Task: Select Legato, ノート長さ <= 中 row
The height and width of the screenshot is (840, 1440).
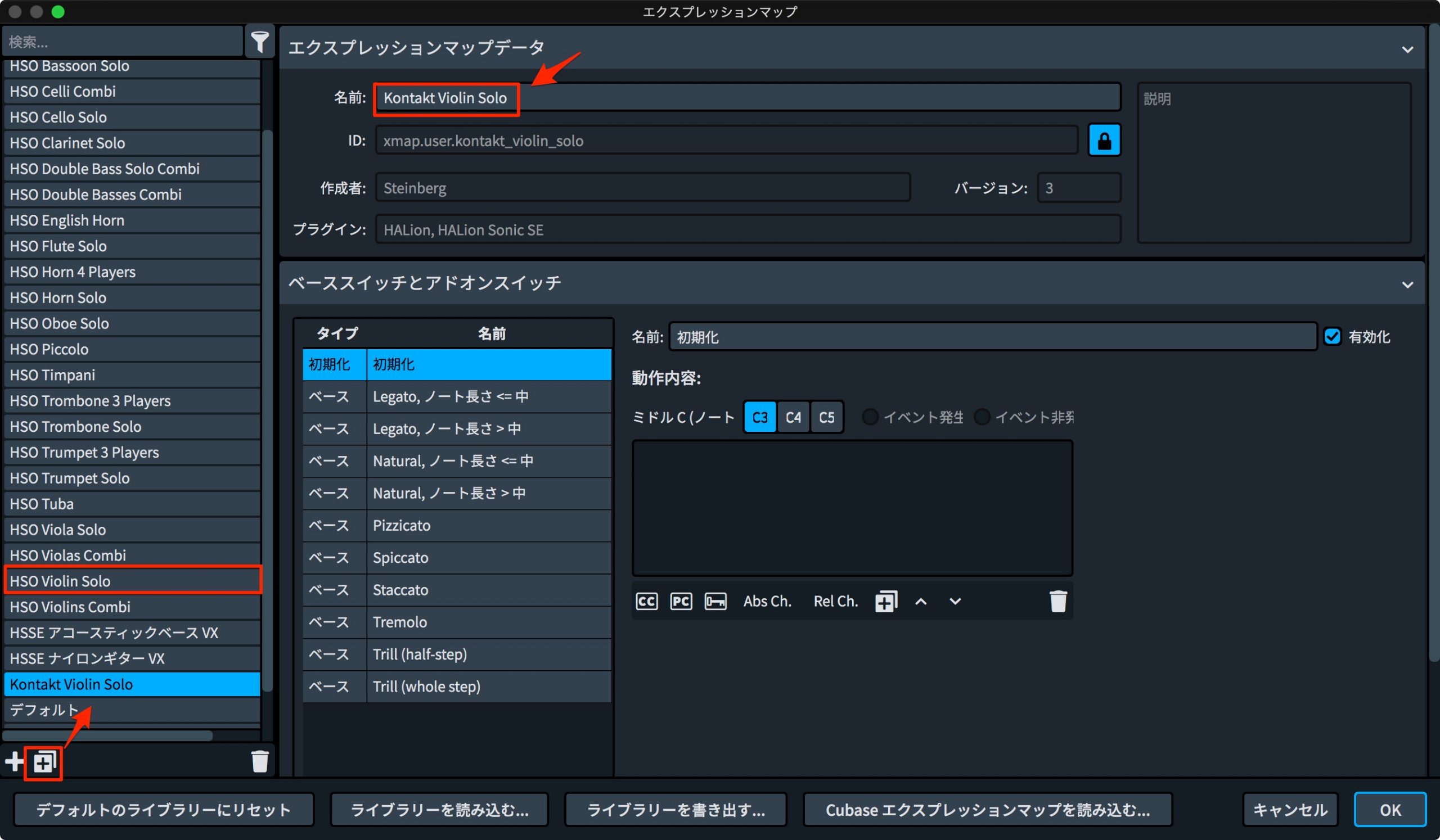Action: pyautogui.click(x=457, y=396)
